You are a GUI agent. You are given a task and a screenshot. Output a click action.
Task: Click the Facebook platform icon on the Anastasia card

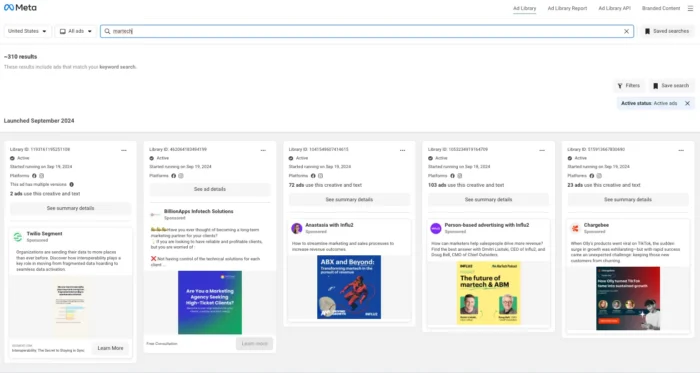313,176
